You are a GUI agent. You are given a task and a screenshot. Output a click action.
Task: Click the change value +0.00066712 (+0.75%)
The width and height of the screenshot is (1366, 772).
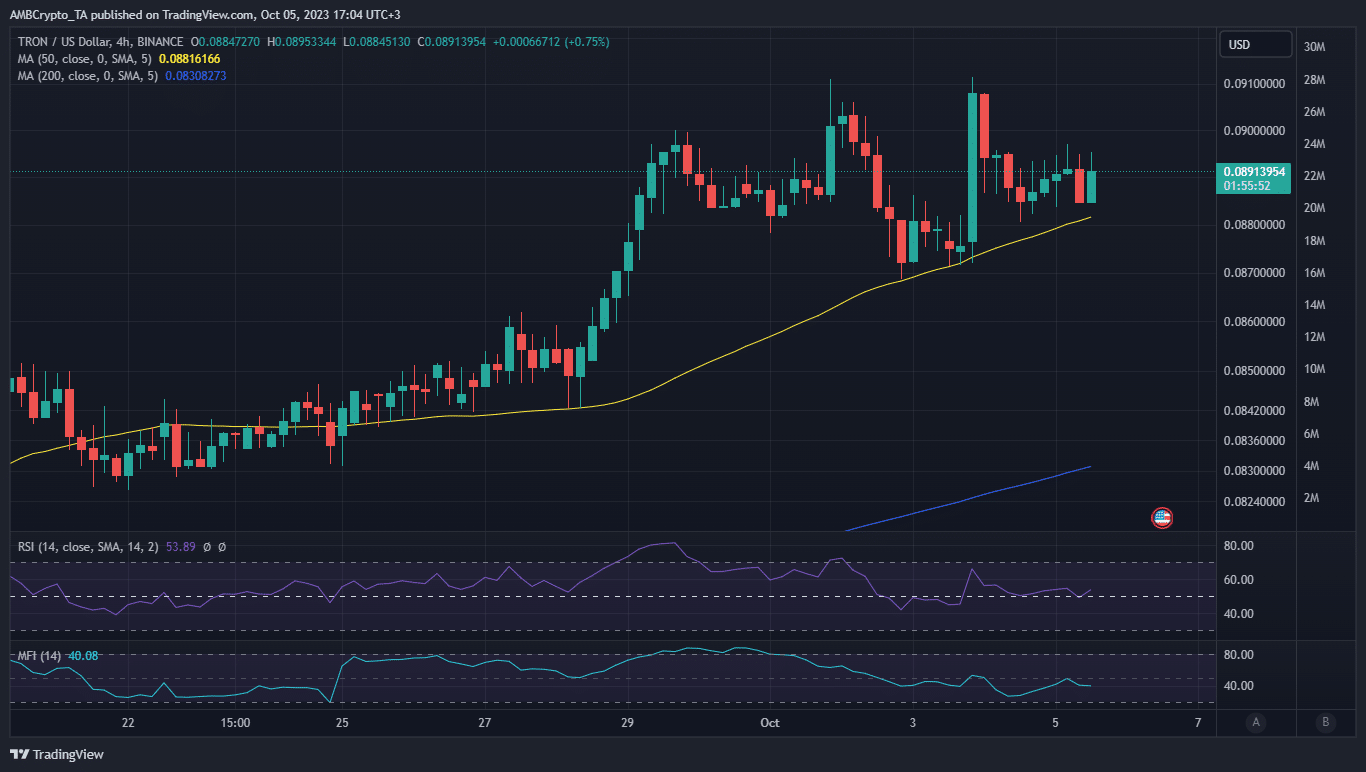[551, 42]
